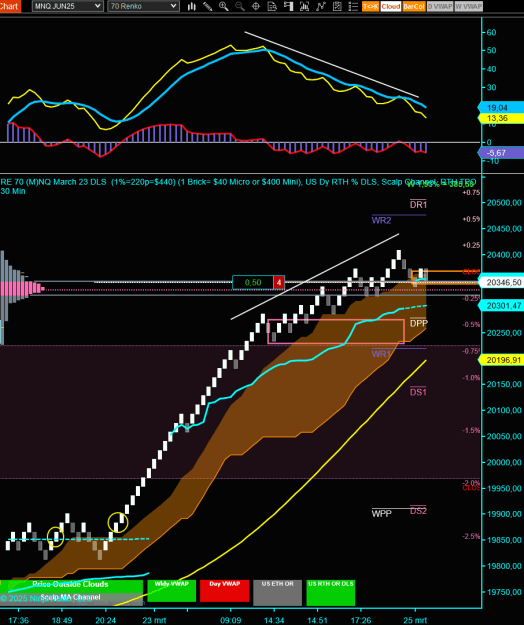The height and width of the screenshot is (625, 524).
Task: Click the DR1 pivot label
Action: (418, 204)
